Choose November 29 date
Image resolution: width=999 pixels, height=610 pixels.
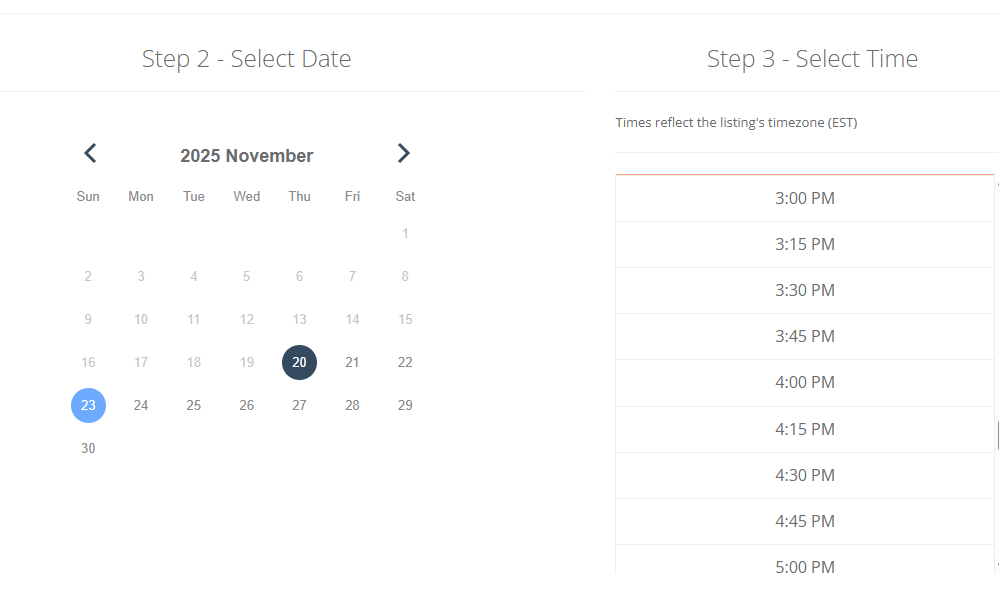[x=405, y=405]
